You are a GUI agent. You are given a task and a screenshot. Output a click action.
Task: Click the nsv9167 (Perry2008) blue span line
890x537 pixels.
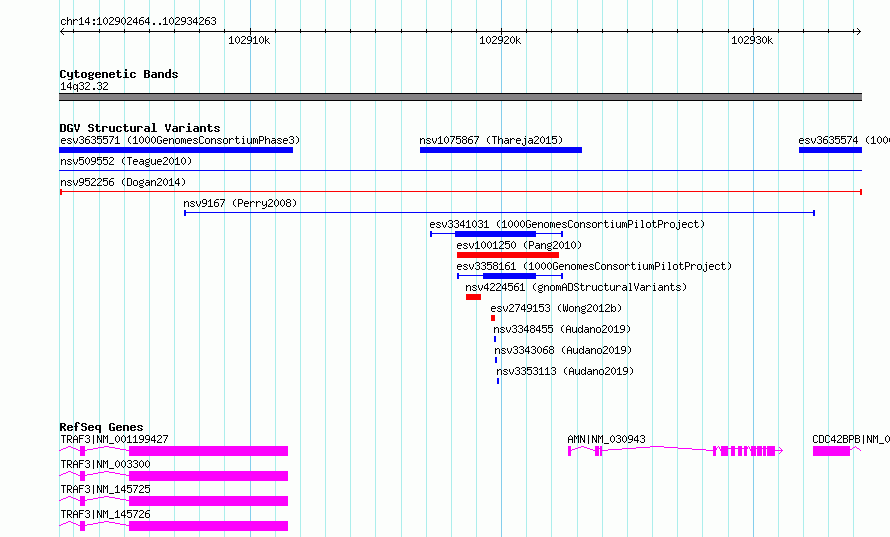(x=499, y=213)
